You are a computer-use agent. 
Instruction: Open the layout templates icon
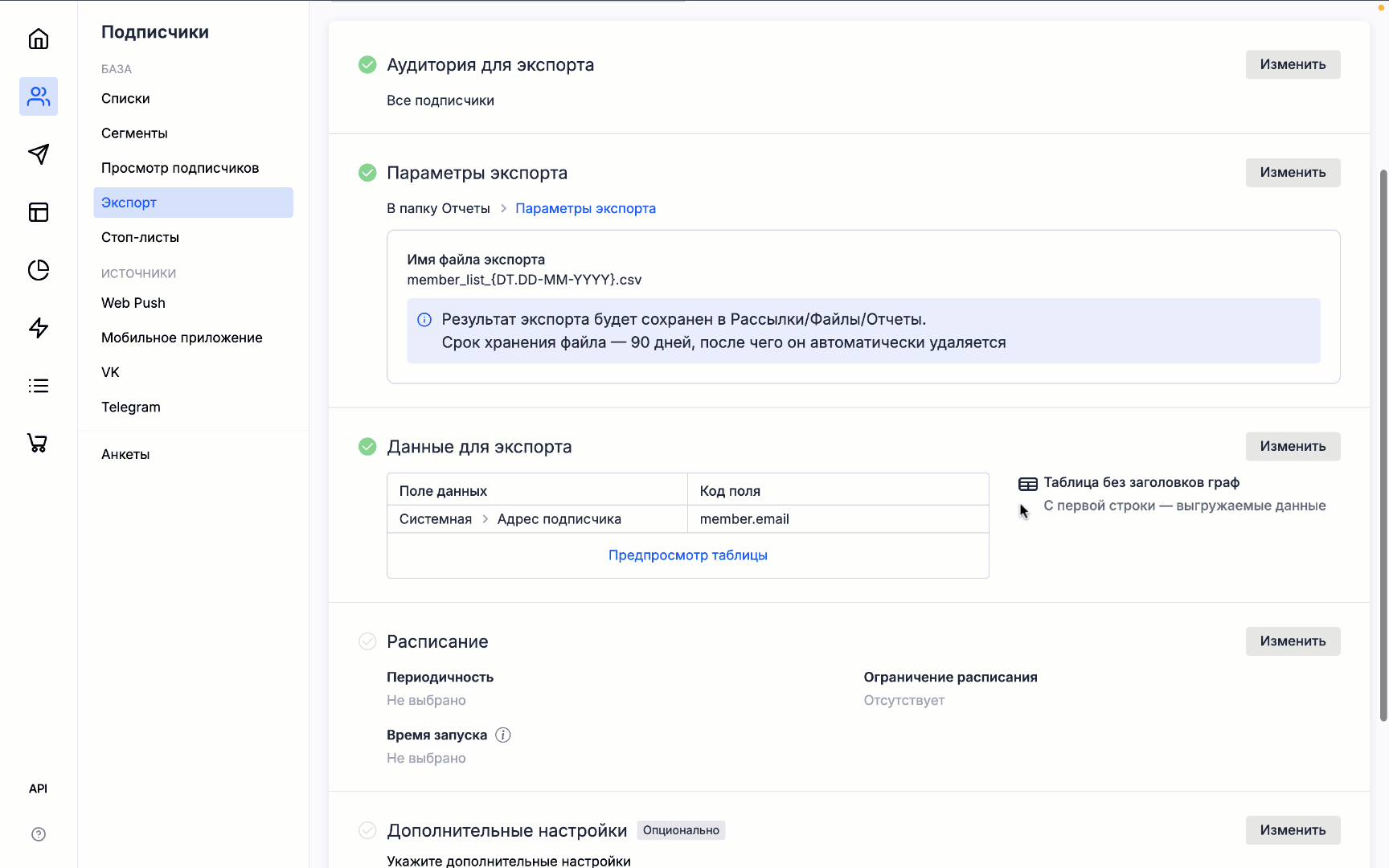pyautogui.click(x=39, y=212)
